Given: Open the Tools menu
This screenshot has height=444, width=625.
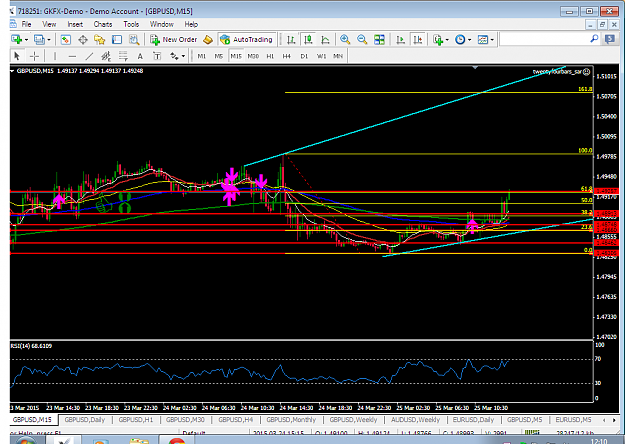Looking at the screenshot, I should point(131,24).
